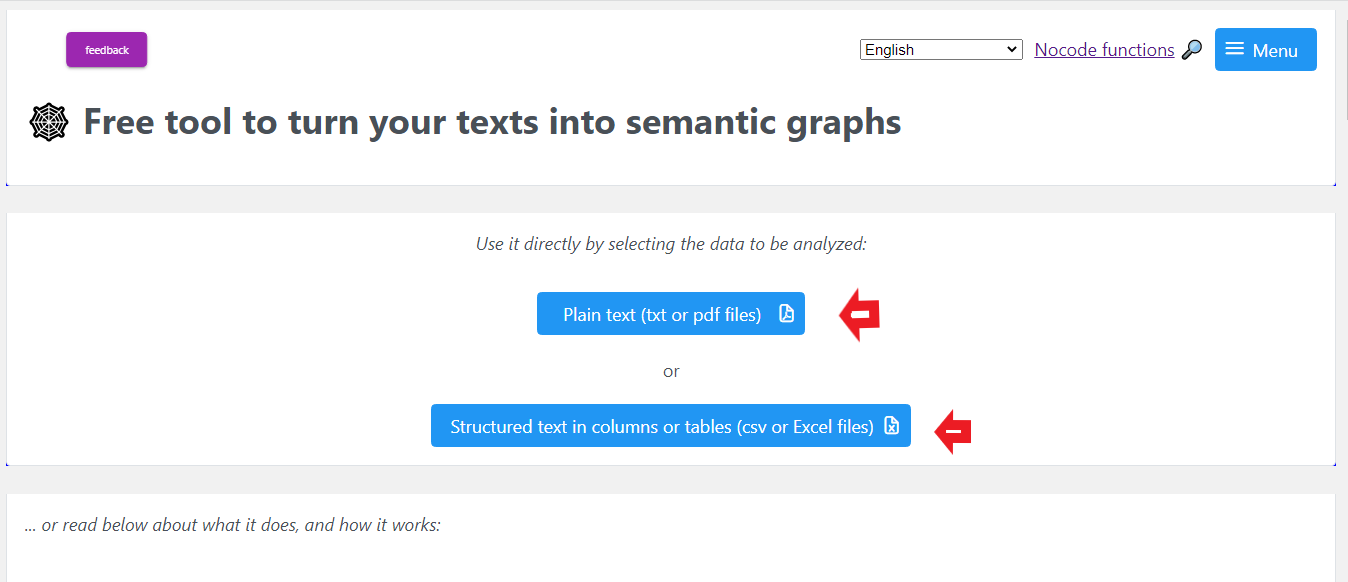This screenshot has width=1348, height=582.
Task: Click red arrow beside Plain text button
Action: (x=859, y=316)
